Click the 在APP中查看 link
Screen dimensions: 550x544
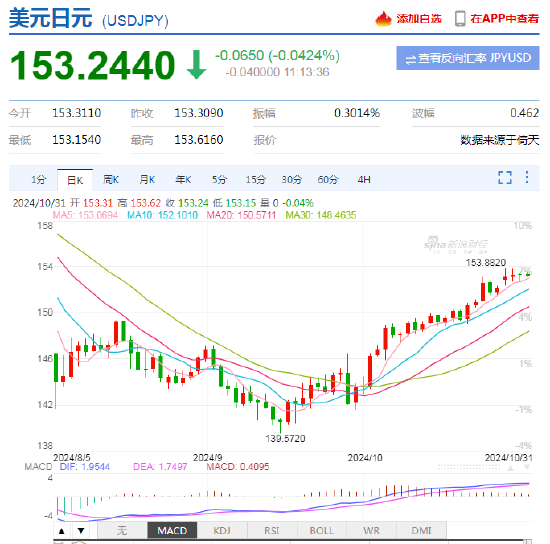coord(504,19)
